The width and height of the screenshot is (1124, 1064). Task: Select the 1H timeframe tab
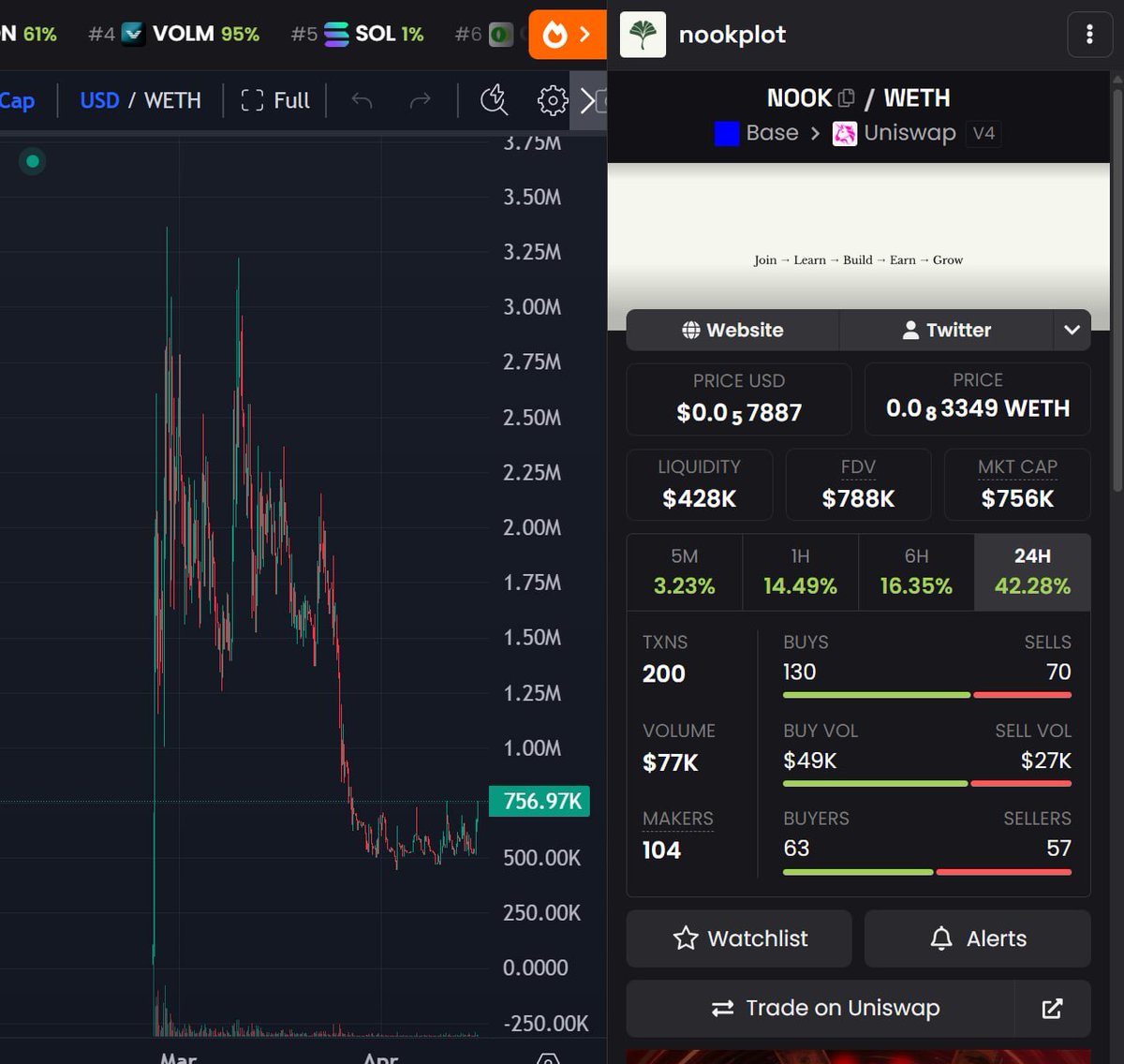[x=800, y=572]
